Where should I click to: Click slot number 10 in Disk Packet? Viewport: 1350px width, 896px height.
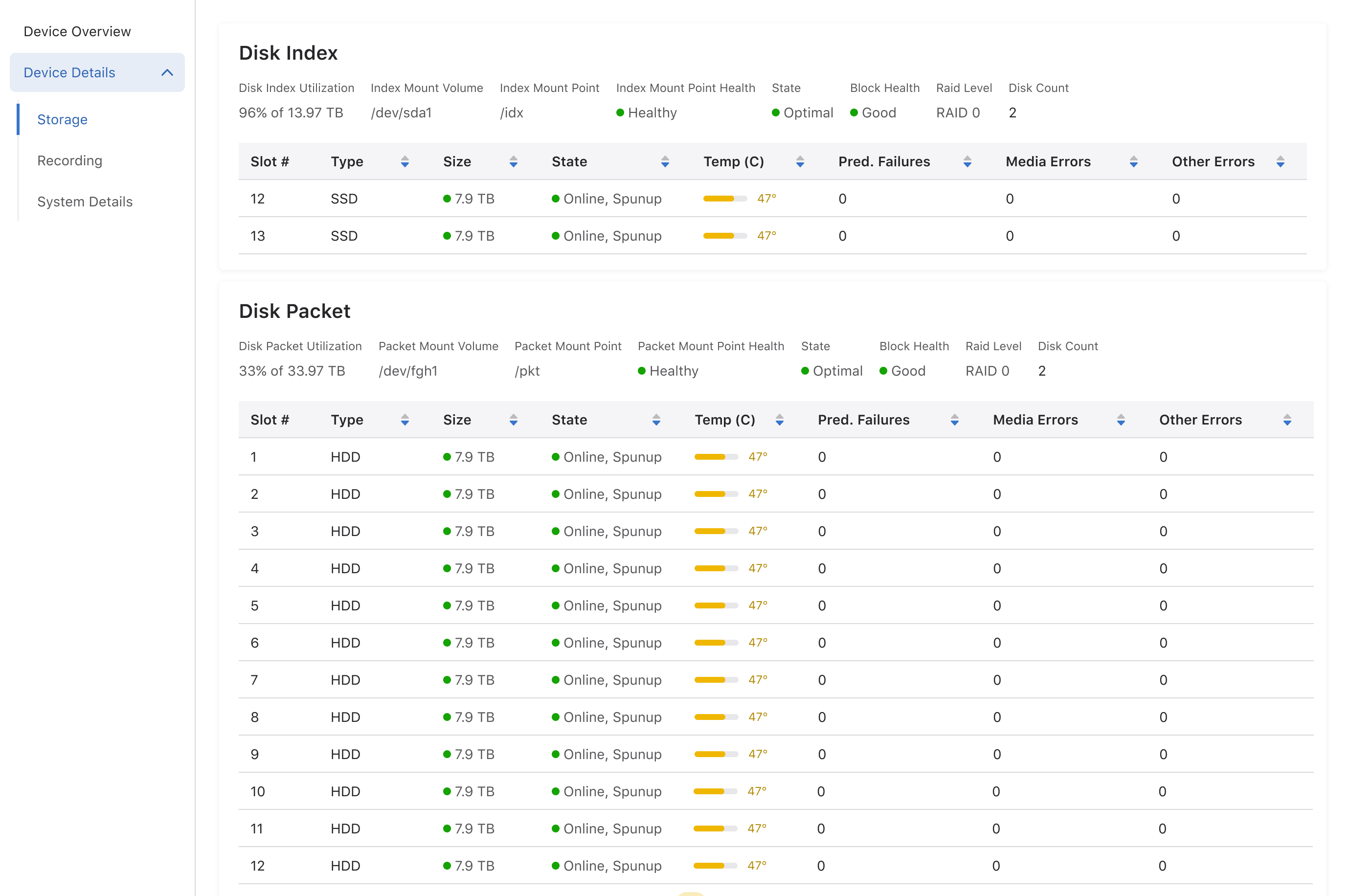click(258, 791)
